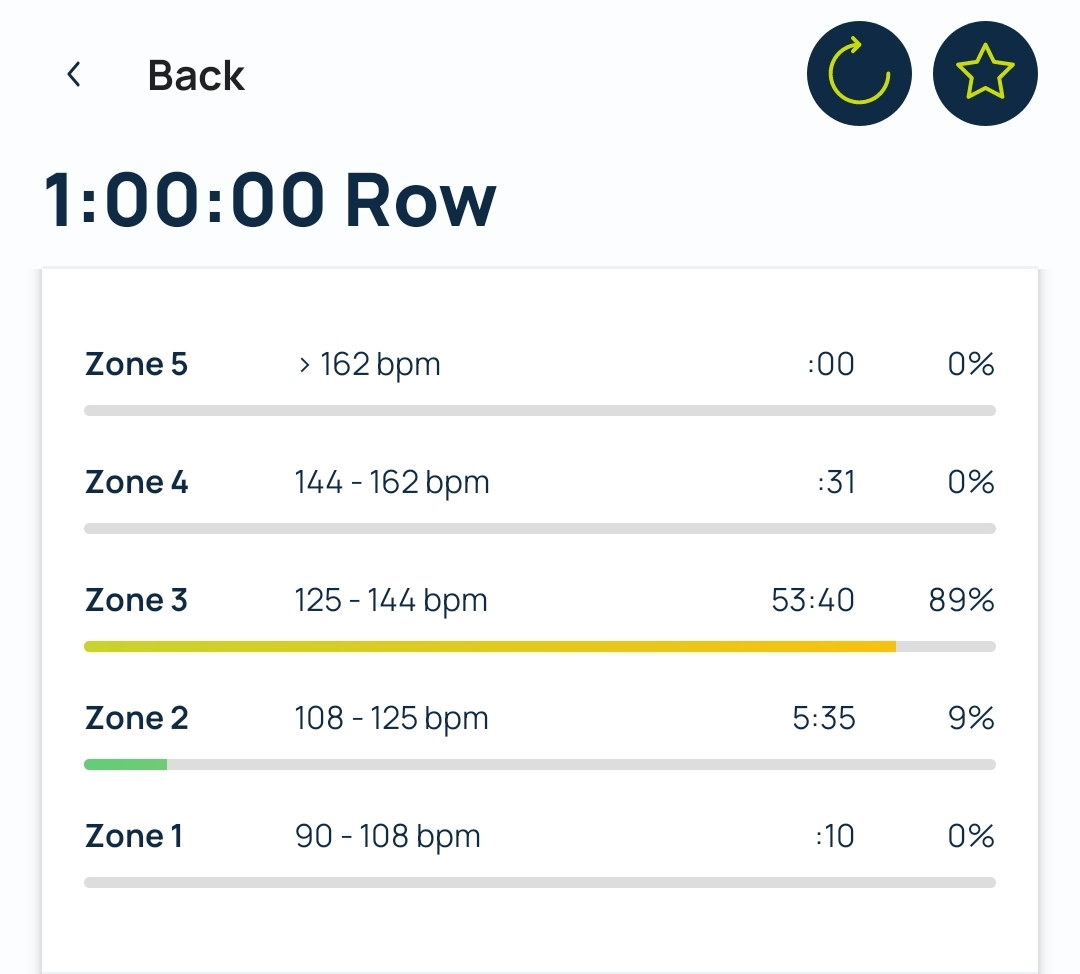Click the Zone 5 label
Viewport: 1080px width, 974px height.
[136, 364]
